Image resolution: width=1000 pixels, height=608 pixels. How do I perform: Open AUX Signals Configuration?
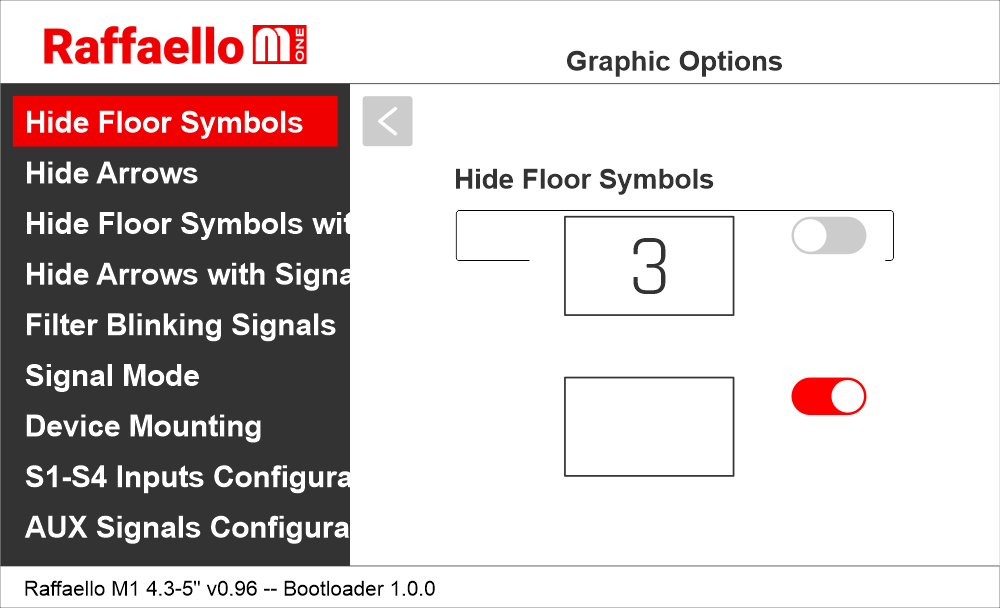[x=187, y=528]
